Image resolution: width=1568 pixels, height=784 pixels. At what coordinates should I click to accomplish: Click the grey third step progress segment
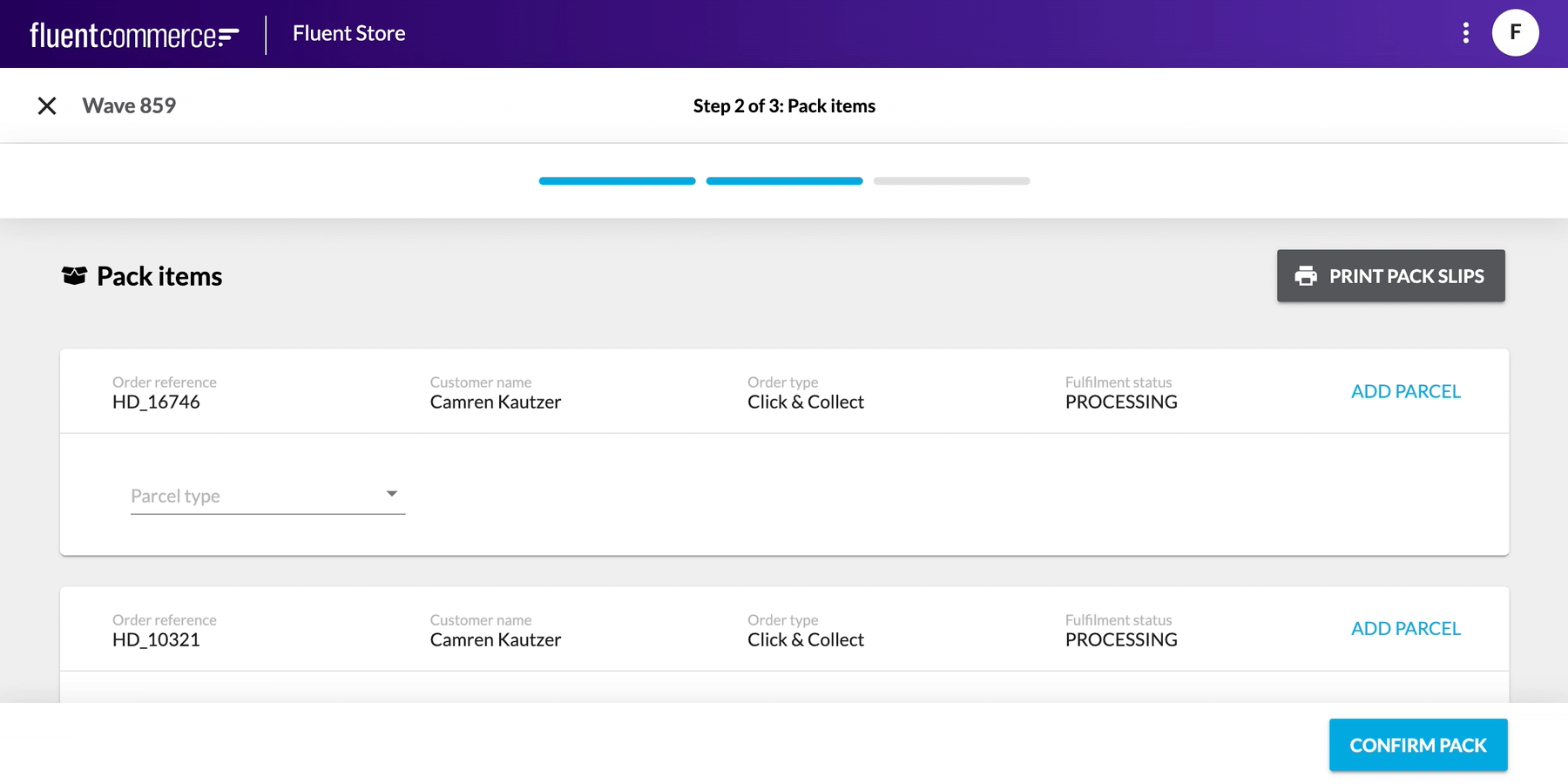click(950, 180)
